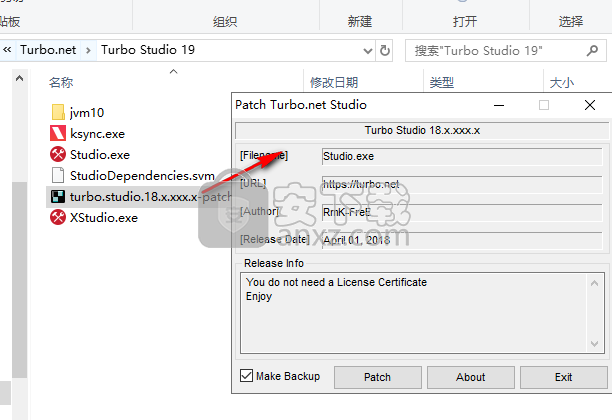Sort files by the 名称 column header

pos(61,82)
